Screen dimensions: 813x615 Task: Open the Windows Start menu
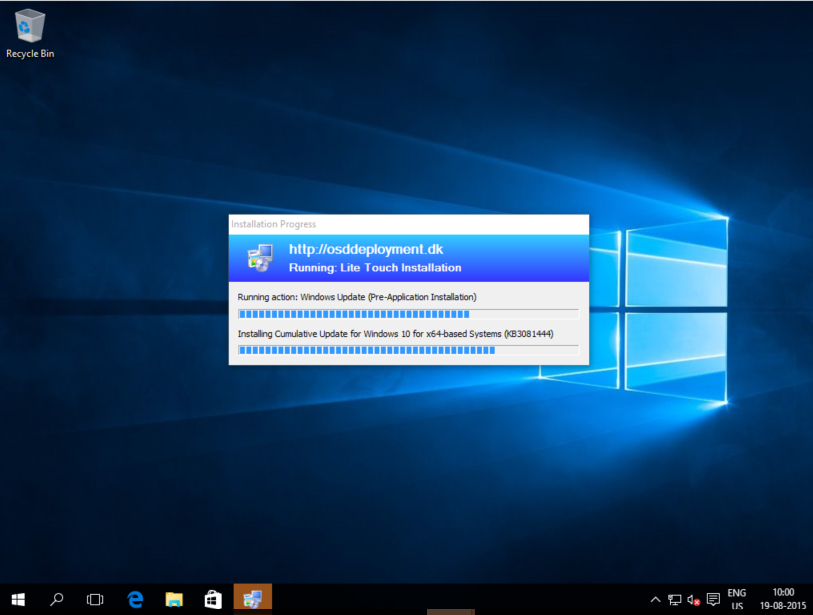18,599
